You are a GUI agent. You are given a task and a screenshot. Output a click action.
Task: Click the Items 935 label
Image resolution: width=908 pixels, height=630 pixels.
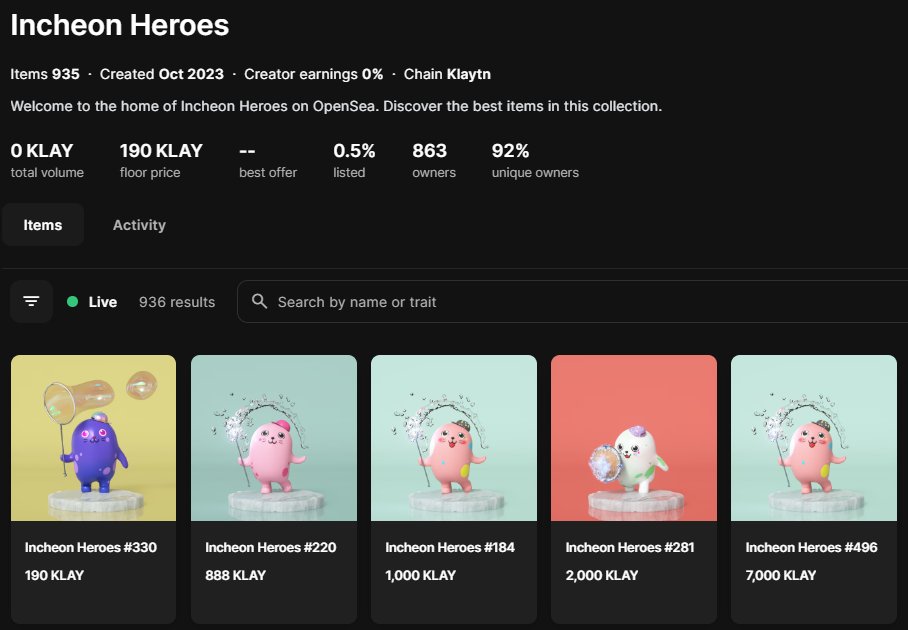pyautogui.click(x=45, y=74)
